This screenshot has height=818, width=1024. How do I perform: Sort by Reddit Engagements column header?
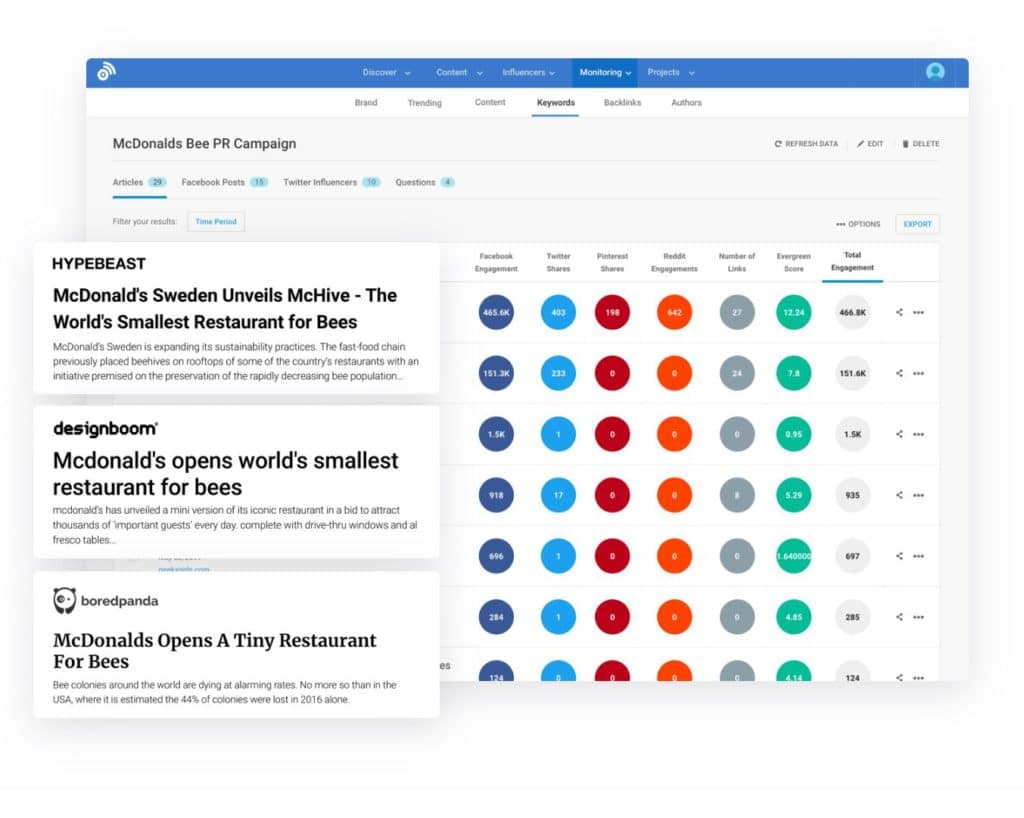coord(674,262)
